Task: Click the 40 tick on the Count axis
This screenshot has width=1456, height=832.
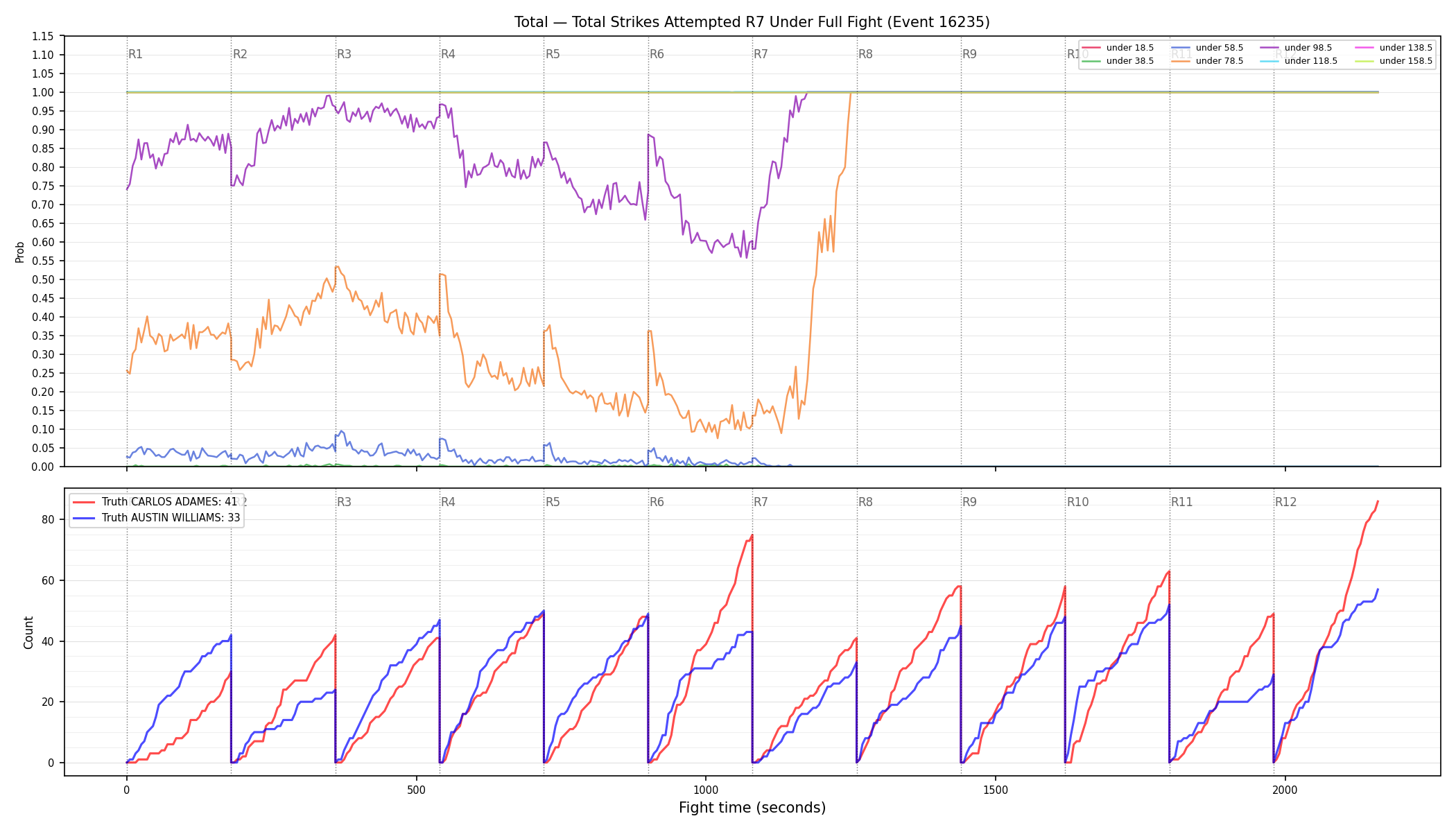Action: (x=48, y=641)
